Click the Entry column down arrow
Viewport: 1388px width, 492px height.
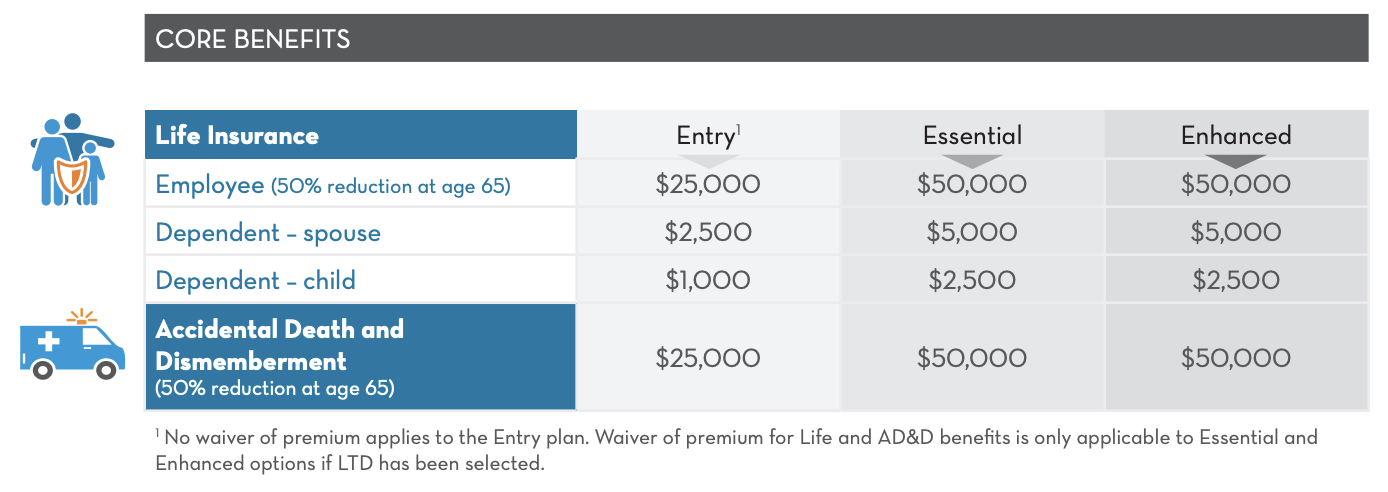tap(708, 161)
